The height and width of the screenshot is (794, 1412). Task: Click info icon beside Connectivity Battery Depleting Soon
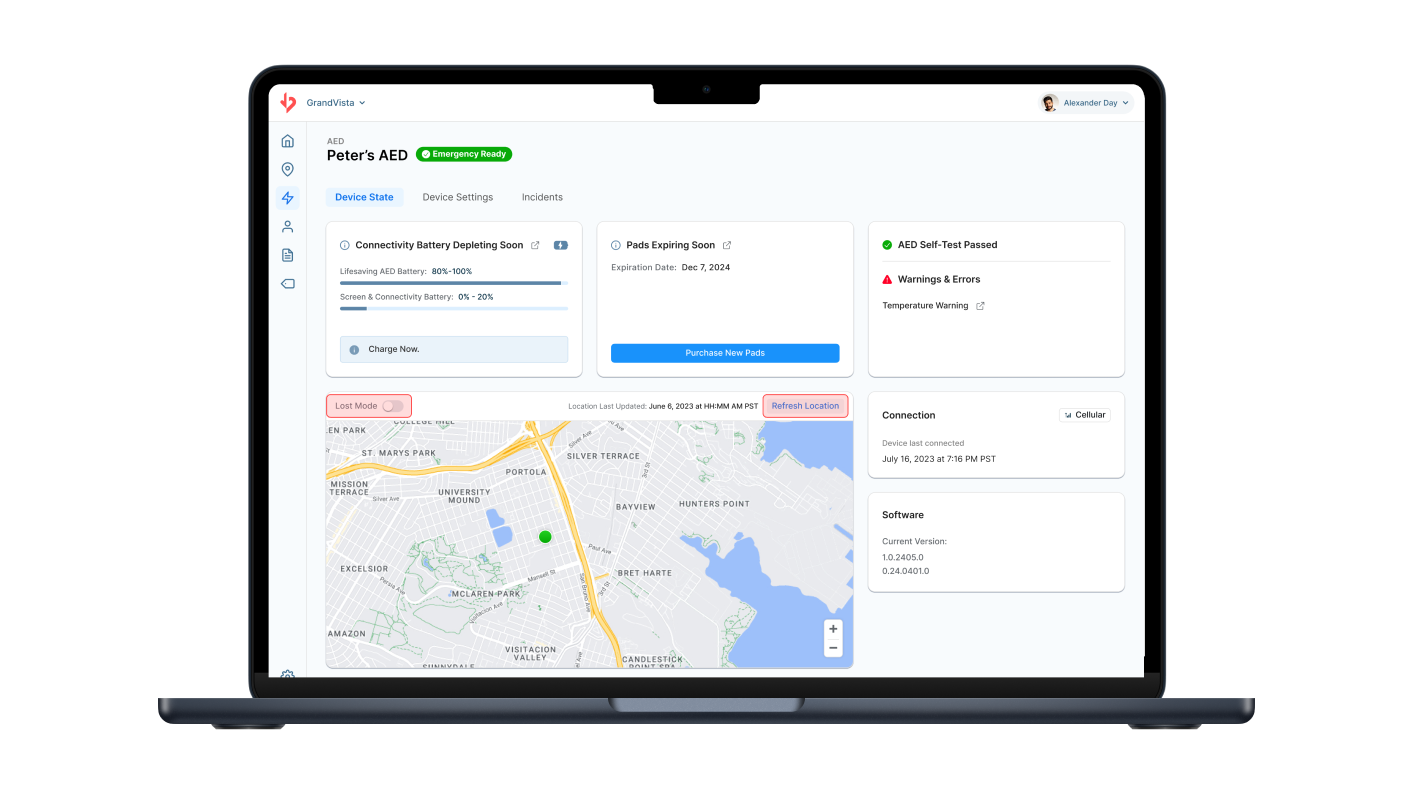tap(345, 245)
